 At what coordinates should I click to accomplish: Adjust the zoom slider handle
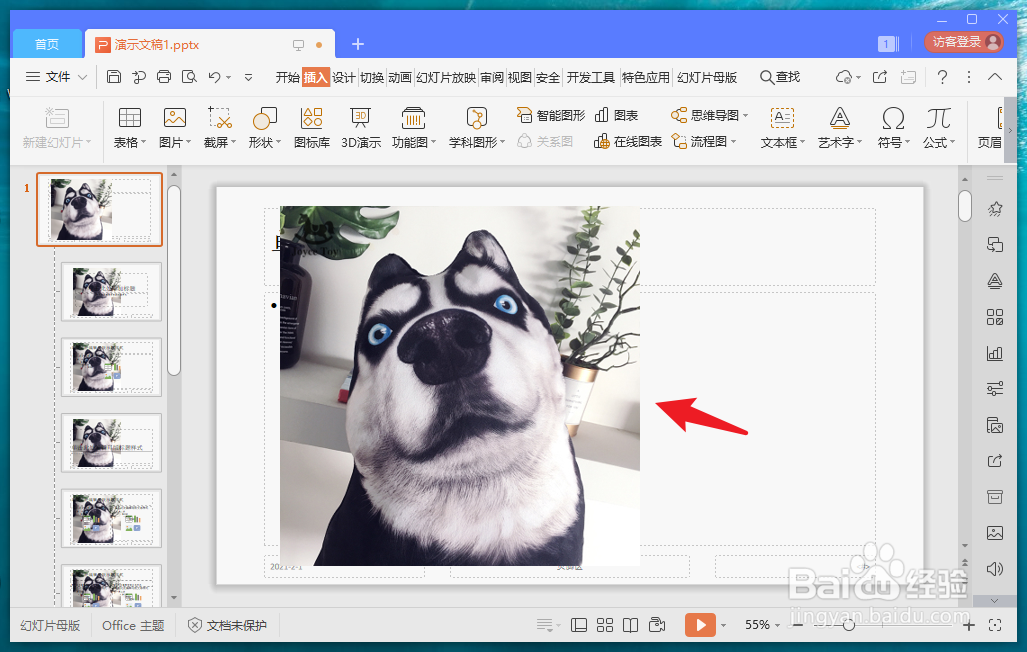(x=849, y=625)
